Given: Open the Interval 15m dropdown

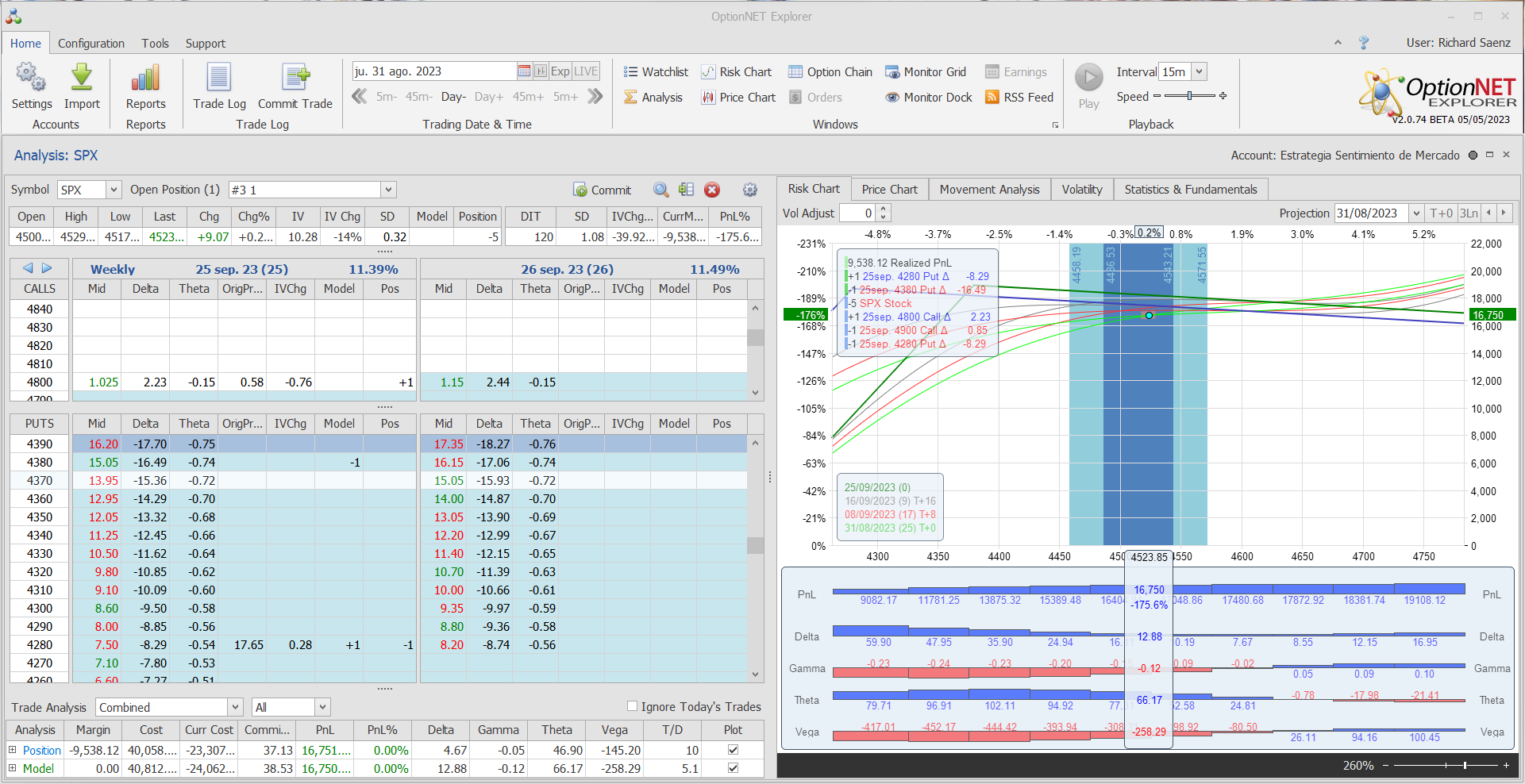Looking at the screenshot, I should [x=1200, y=72].
